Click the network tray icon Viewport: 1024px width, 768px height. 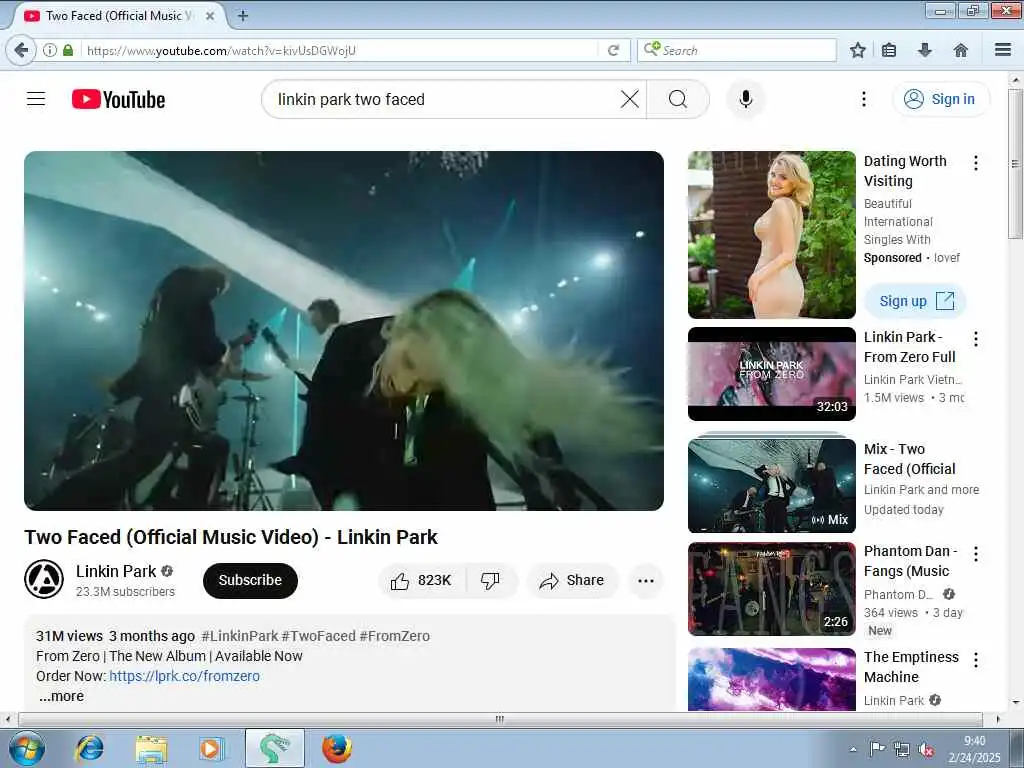tap(902, 749)
